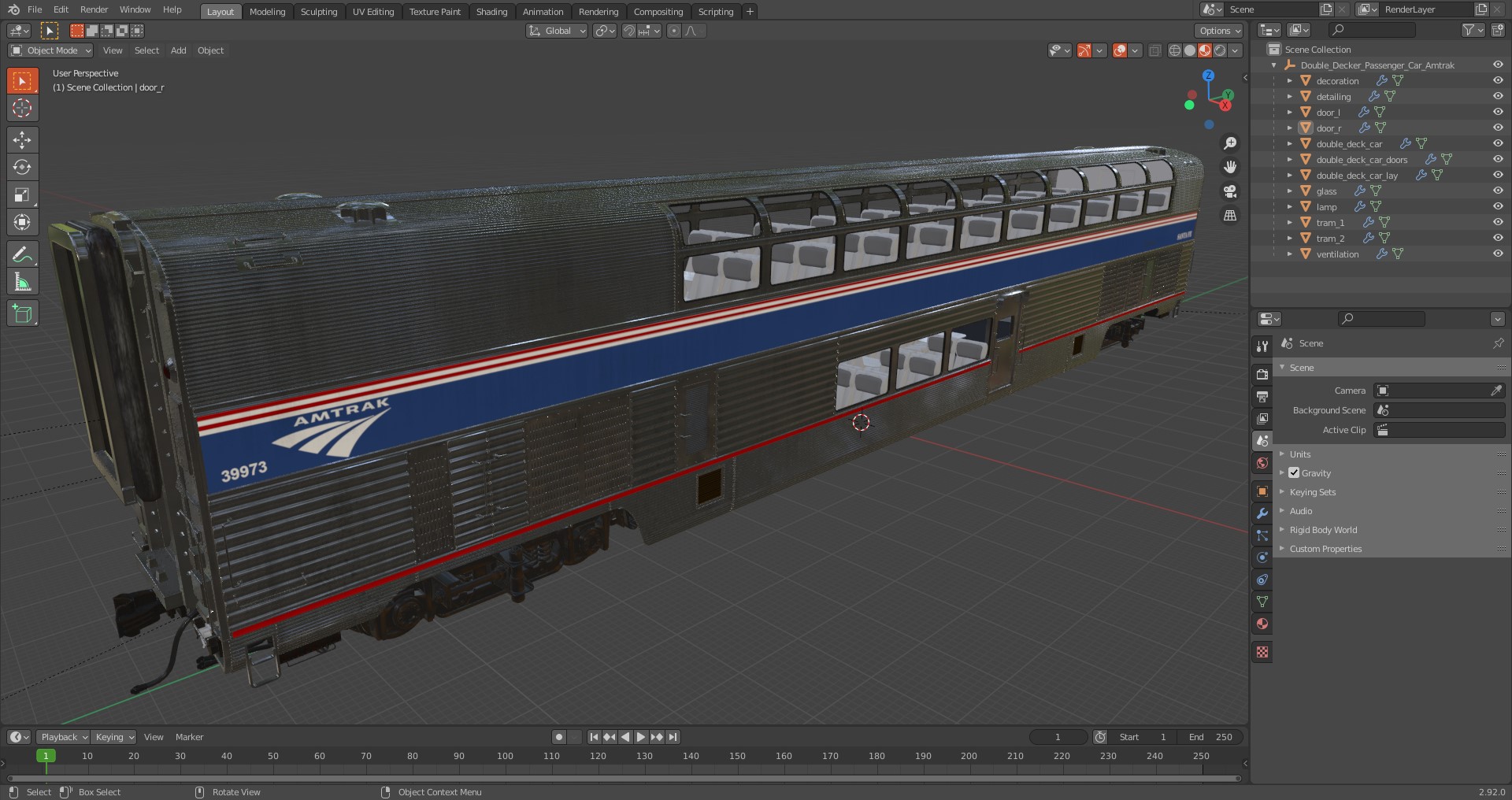Open the Add menu in viewport header
Screen dimensions: 1512x800
(179, 50)
